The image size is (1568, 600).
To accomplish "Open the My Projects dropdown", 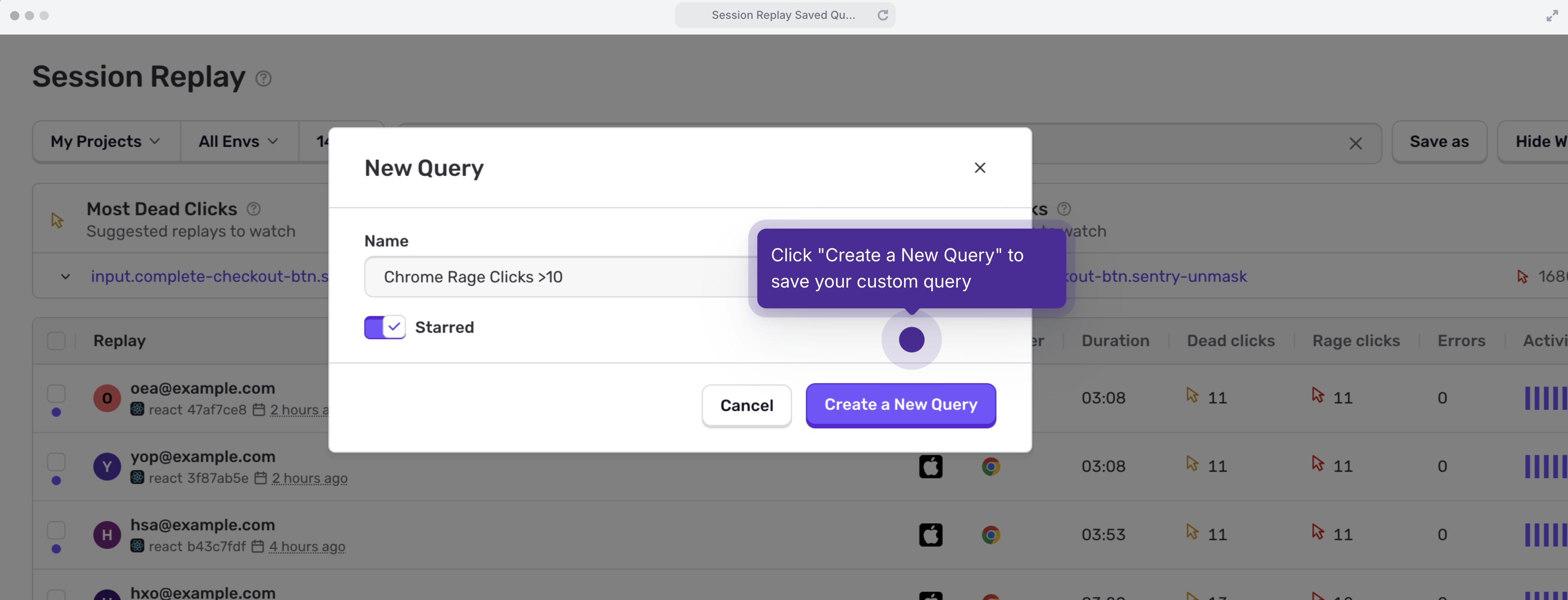I will click(x=105, y=141).
